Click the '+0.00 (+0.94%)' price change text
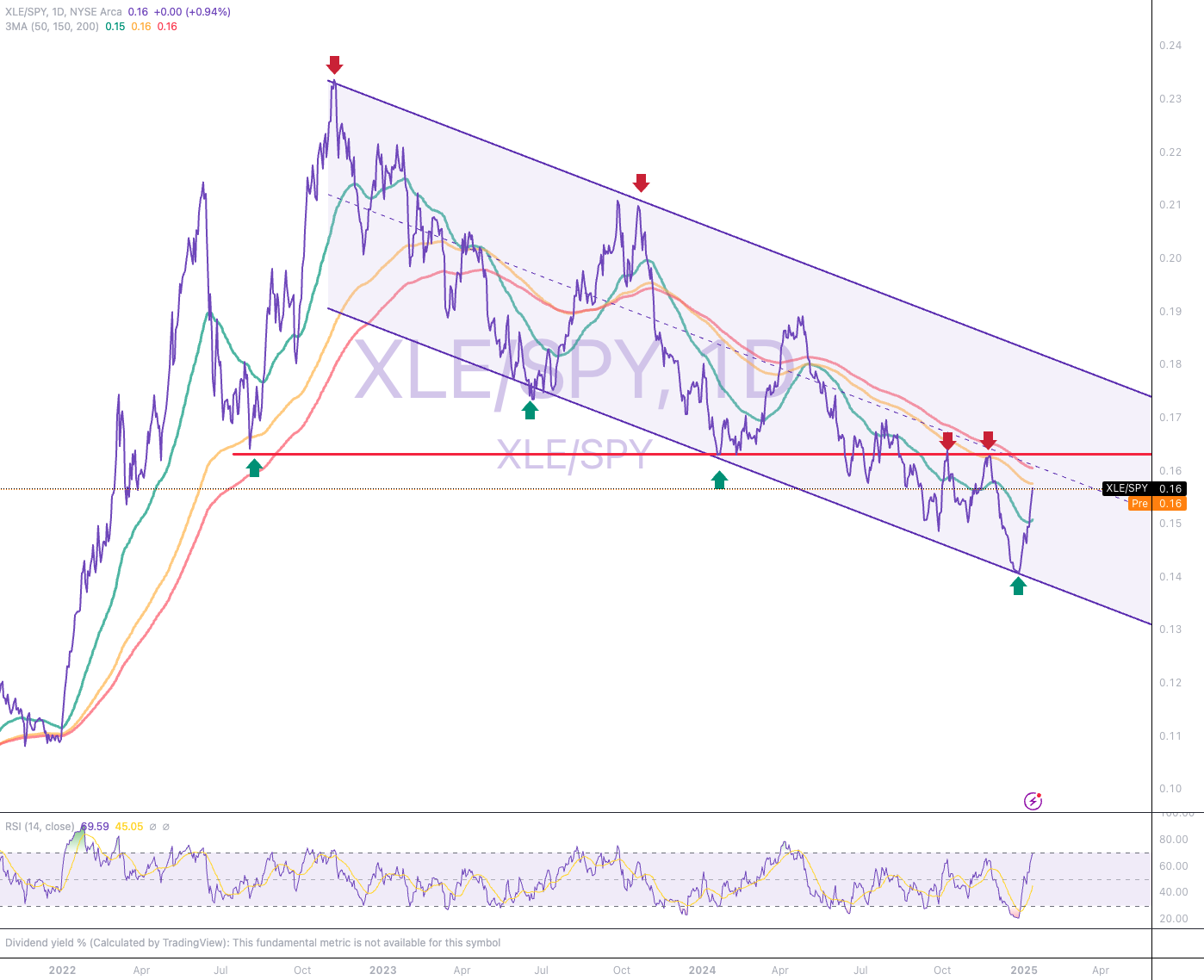Screen dimensions: 1204x980 (192, 12)
